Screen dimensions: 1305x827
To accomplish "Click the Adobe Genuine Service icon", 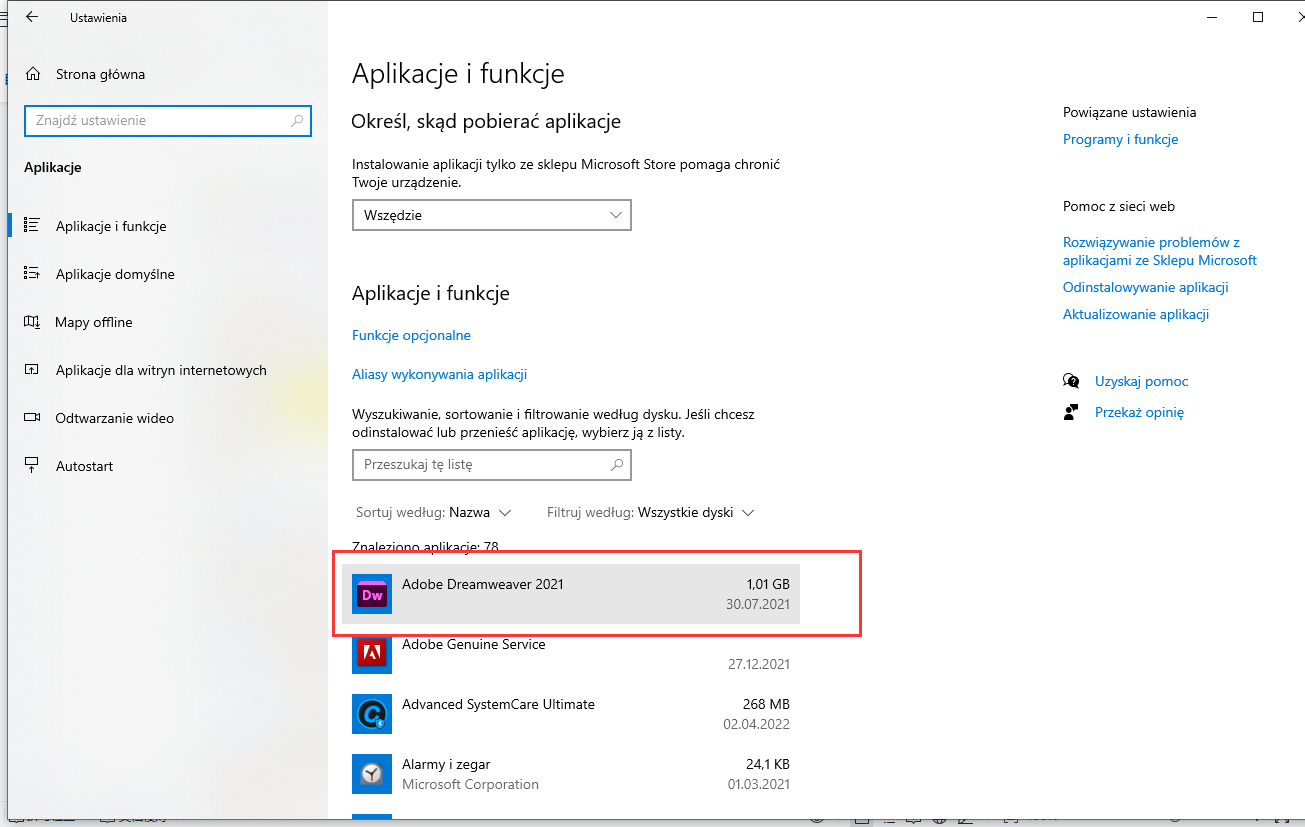I will [372, 654].
